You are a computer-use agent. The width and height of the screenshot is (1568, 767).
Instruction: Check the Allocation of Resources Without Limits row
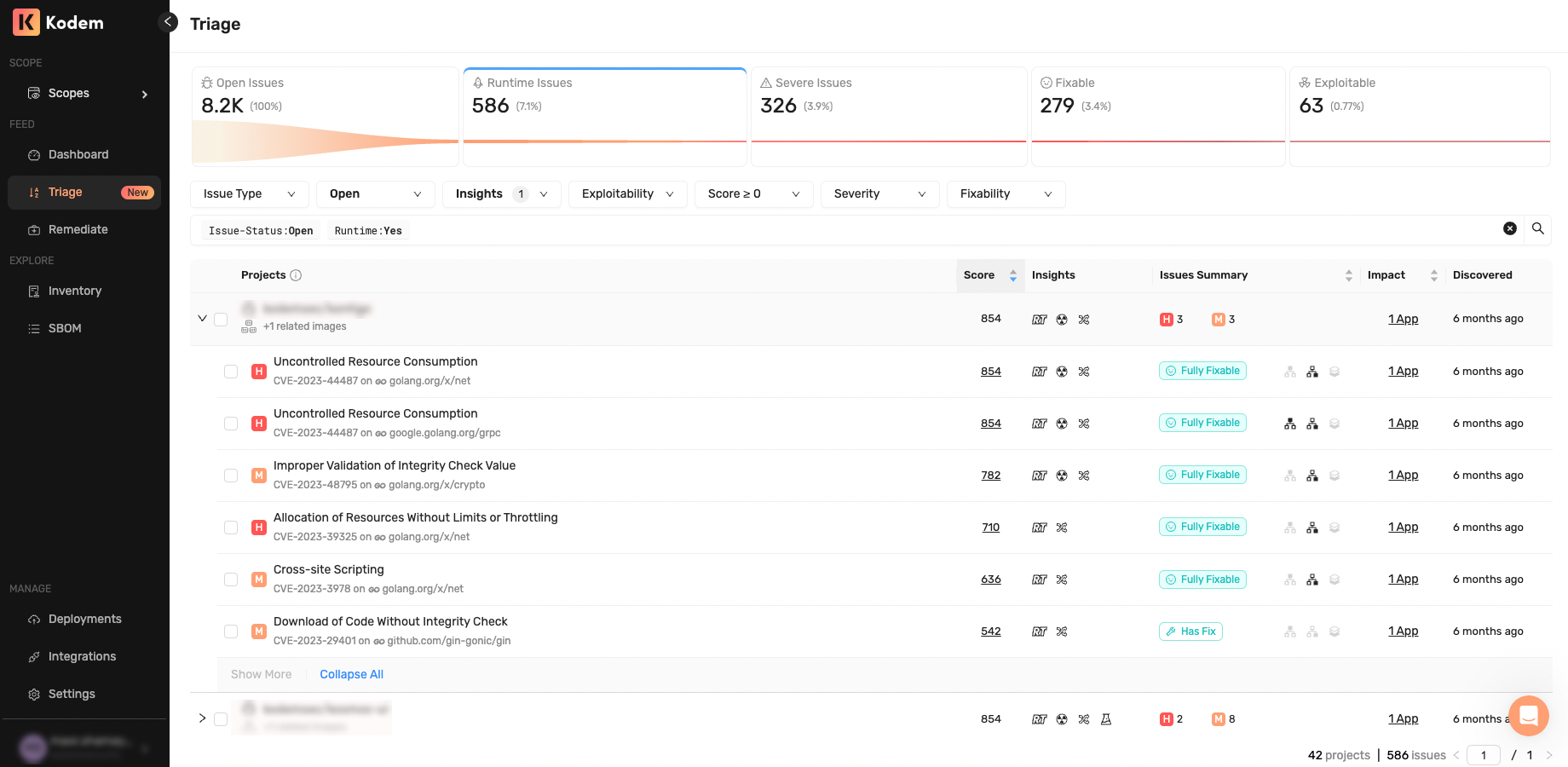pyautogui.click(x=231, y=528)
